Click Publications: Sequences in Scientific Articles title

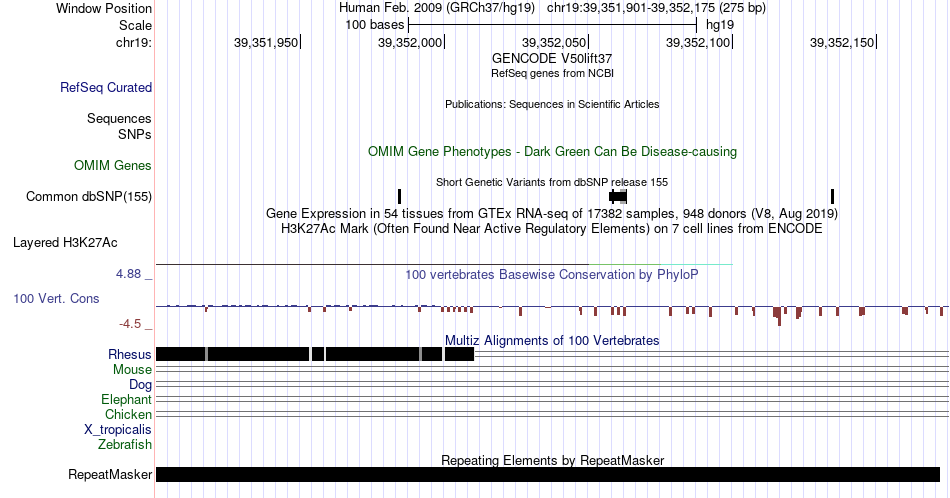pos(552,104)
